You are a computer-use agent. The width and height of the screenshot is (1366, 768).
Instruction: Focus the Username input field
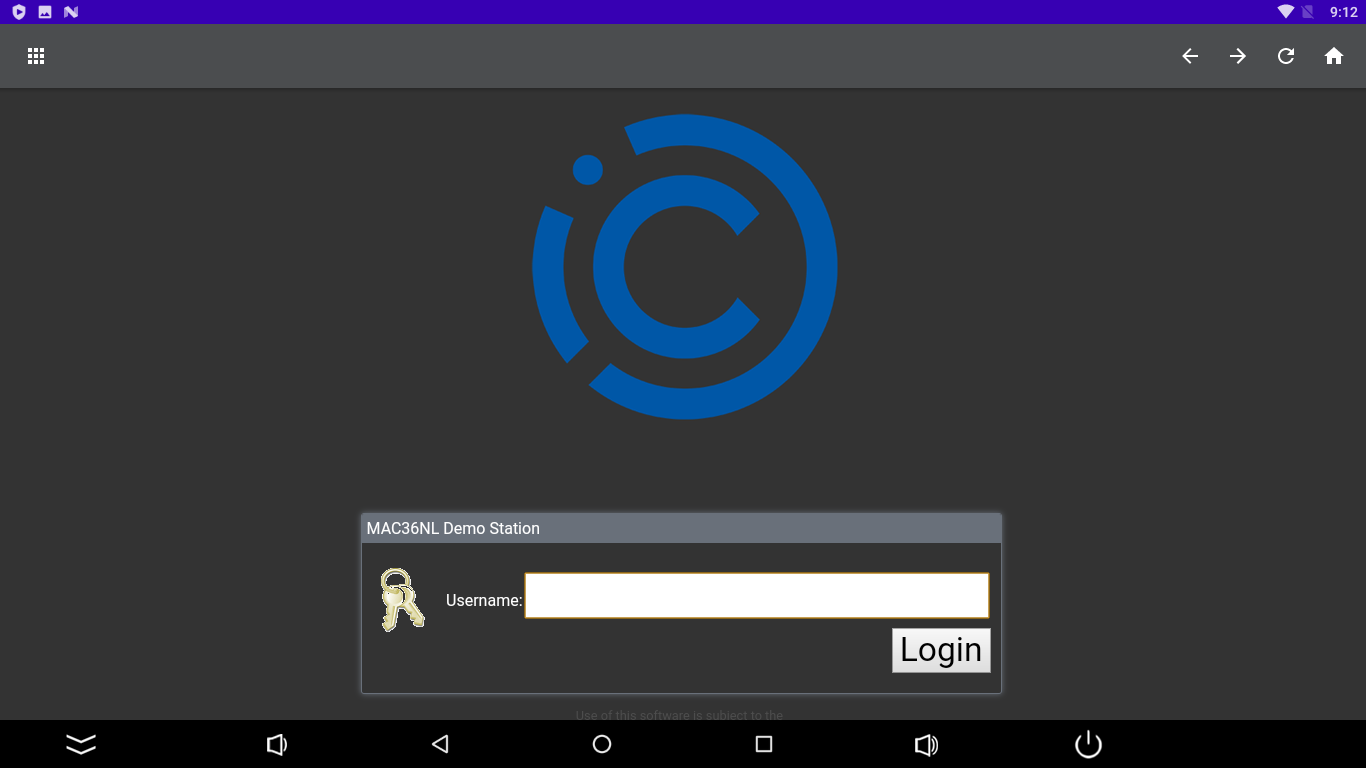click(756, 596)
